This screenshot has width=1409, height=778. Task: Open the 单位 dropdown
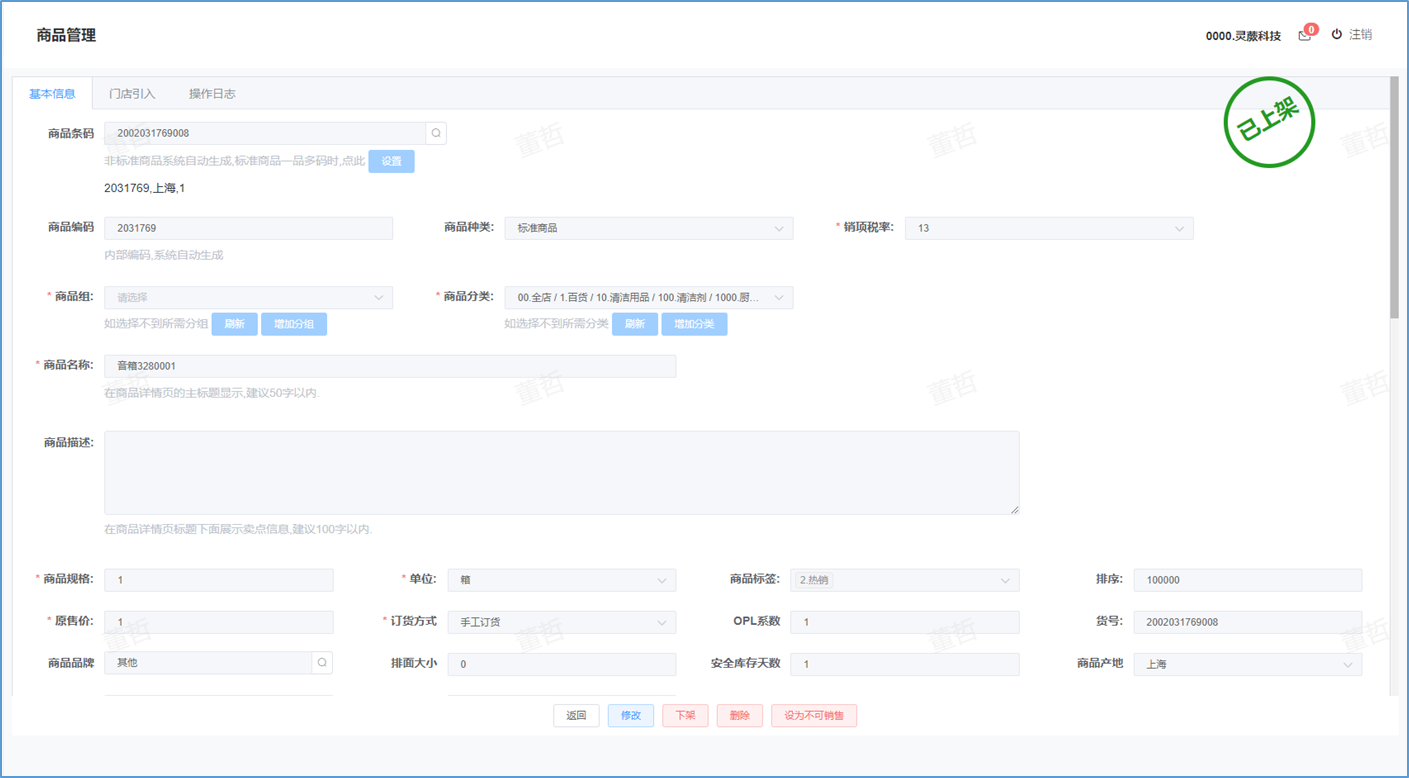click(561, 580)
